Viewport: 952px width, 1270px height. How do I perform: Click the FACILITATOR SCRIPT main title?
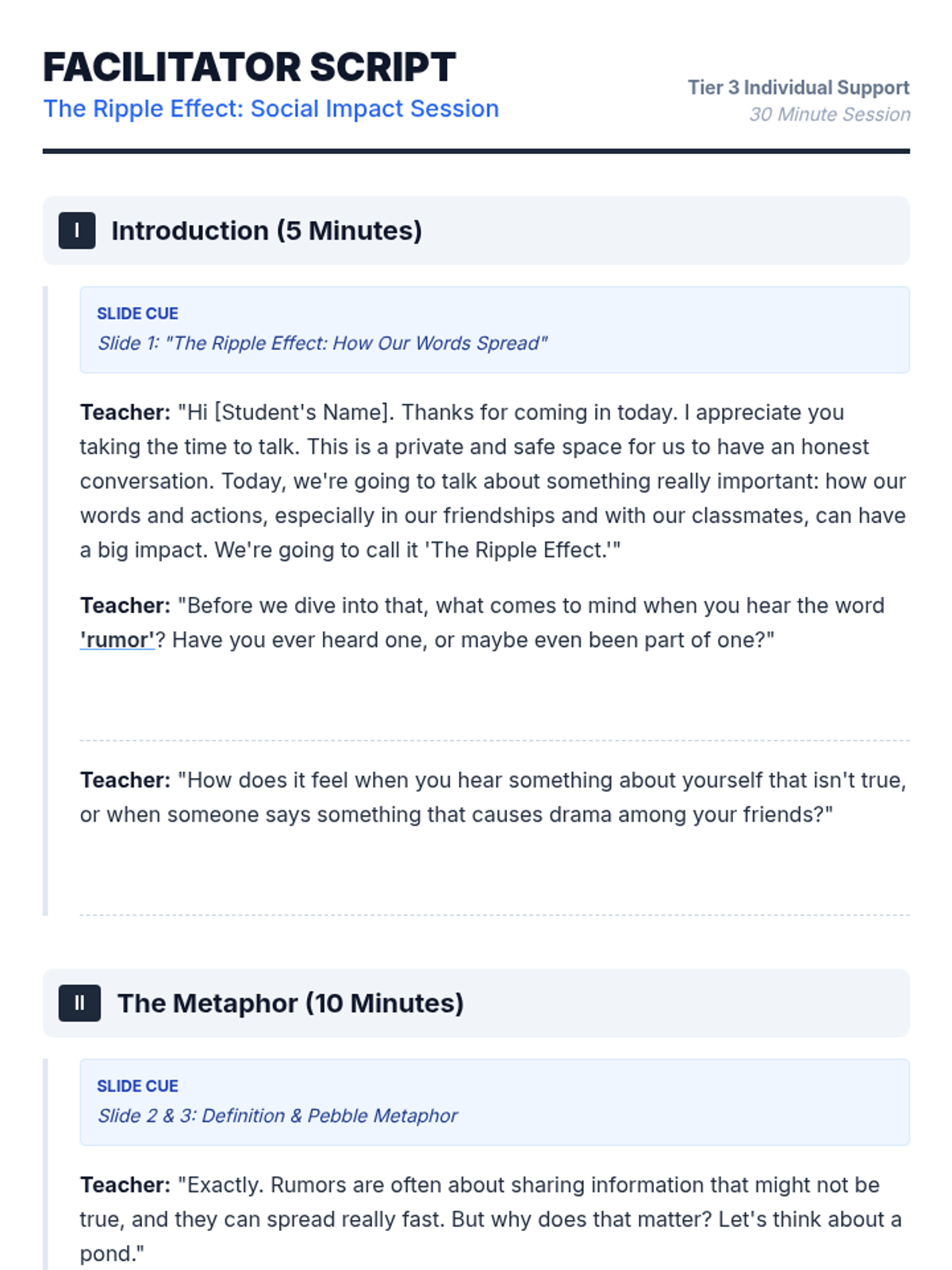pyautogui.click(x=249, y=67)
